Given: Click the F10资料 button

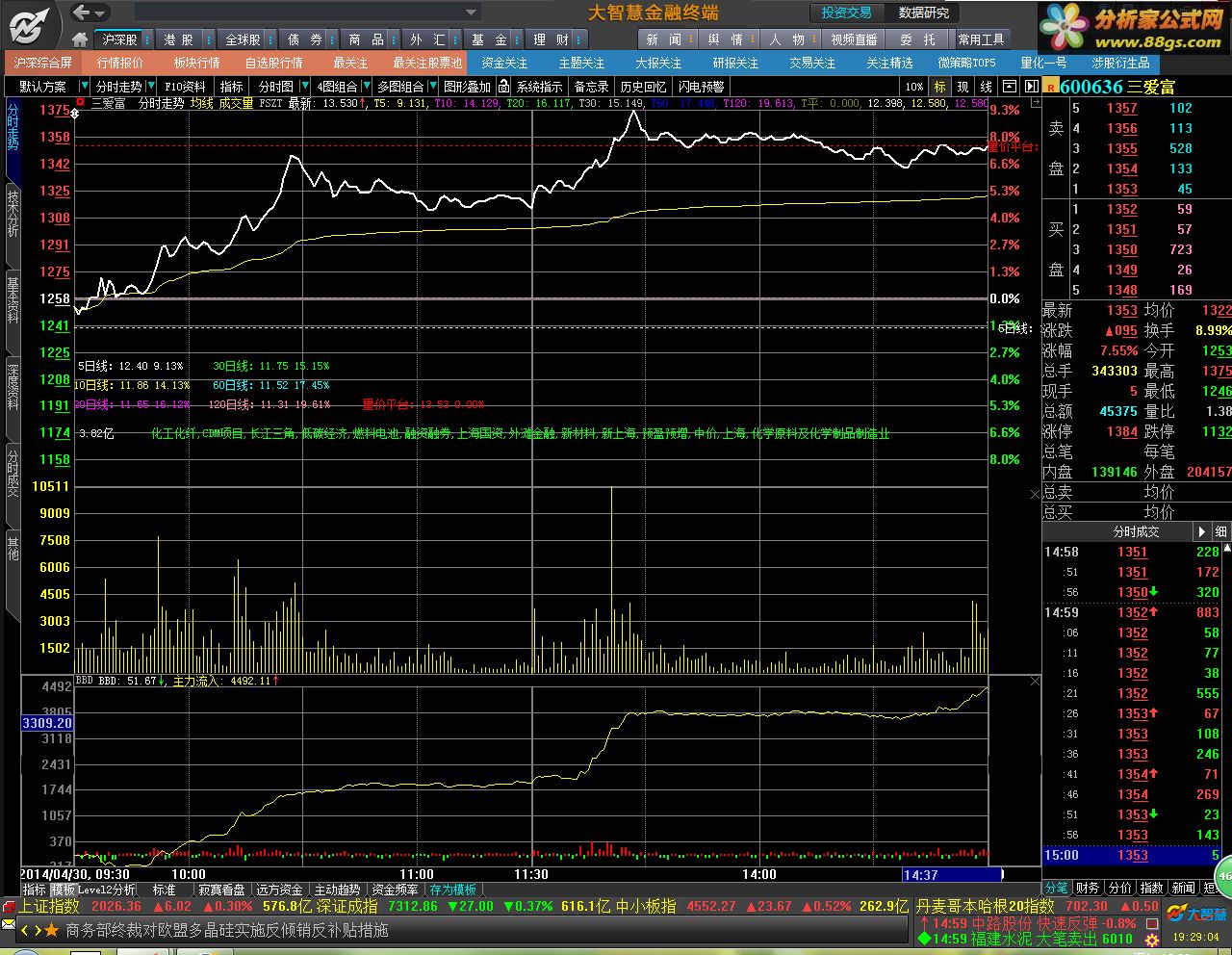Looking at the screenshot, I should [x=185, y=87].
